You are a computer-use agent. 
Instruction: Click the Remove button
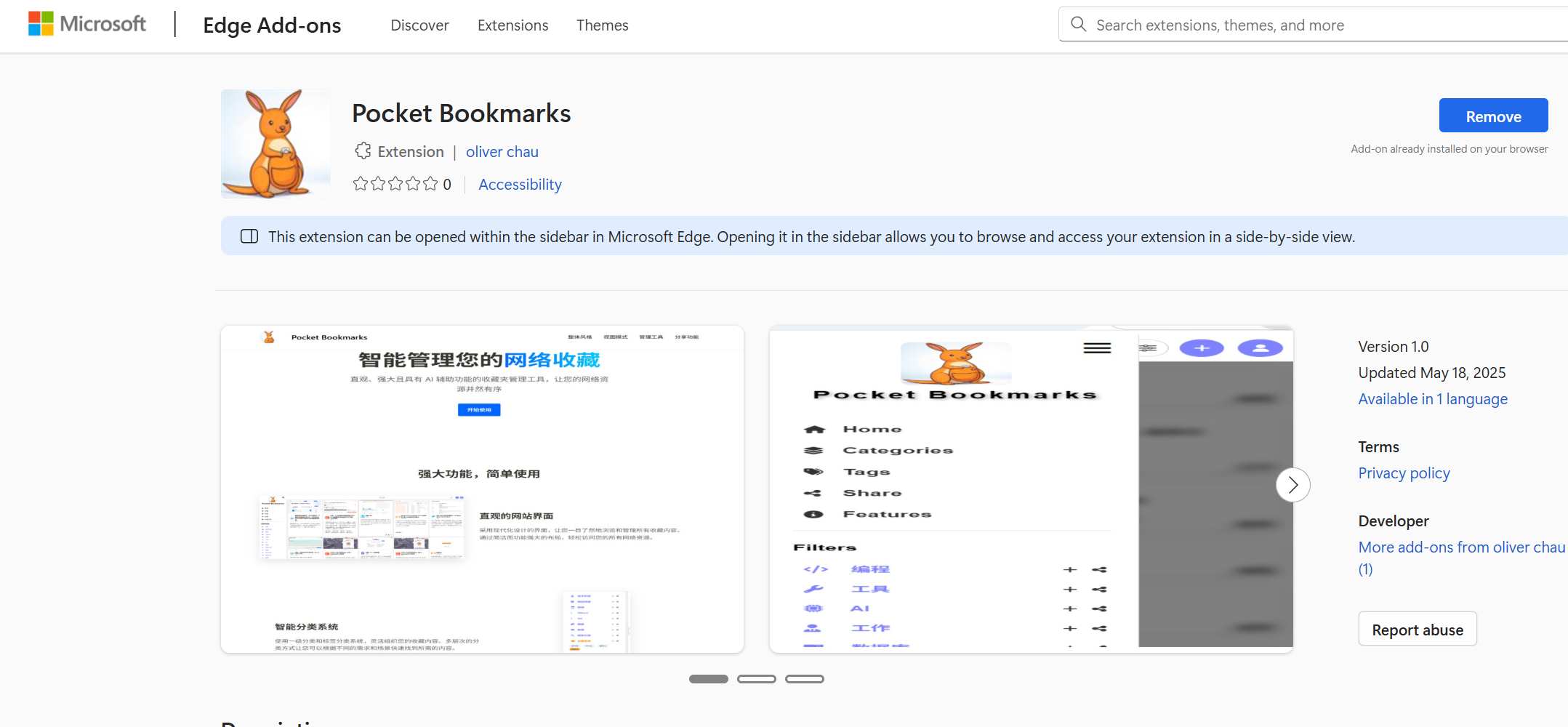[x=1493, y=116]
